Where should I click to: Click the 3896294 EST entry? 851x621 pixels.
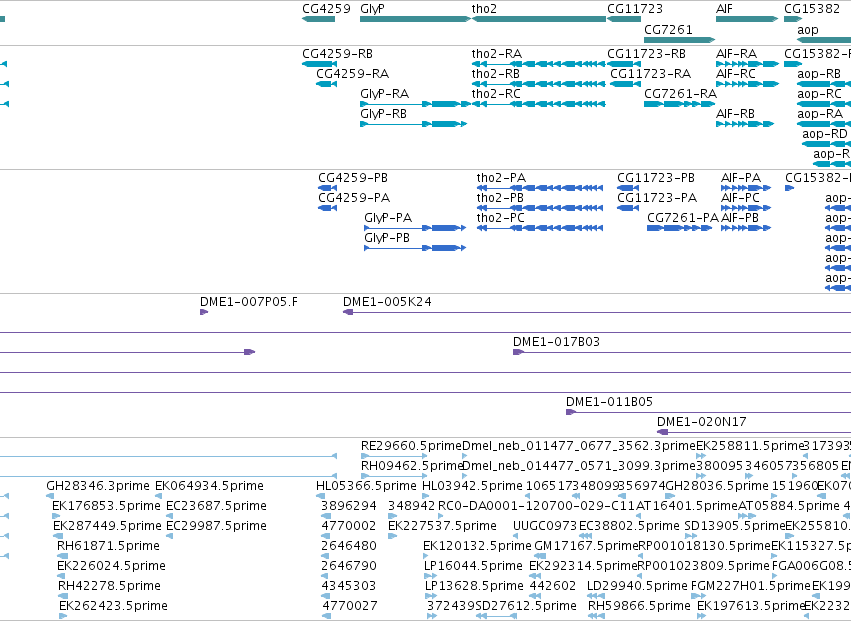(348, 506)
